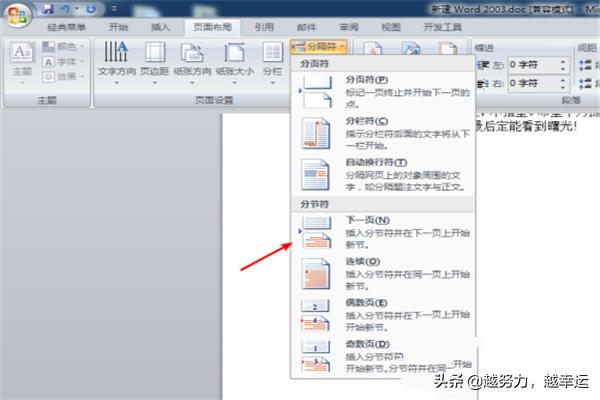Click the spacing-after icon under 间距
Image resolution: width=600 pixels, height=400 pixels.
(585, 83)
